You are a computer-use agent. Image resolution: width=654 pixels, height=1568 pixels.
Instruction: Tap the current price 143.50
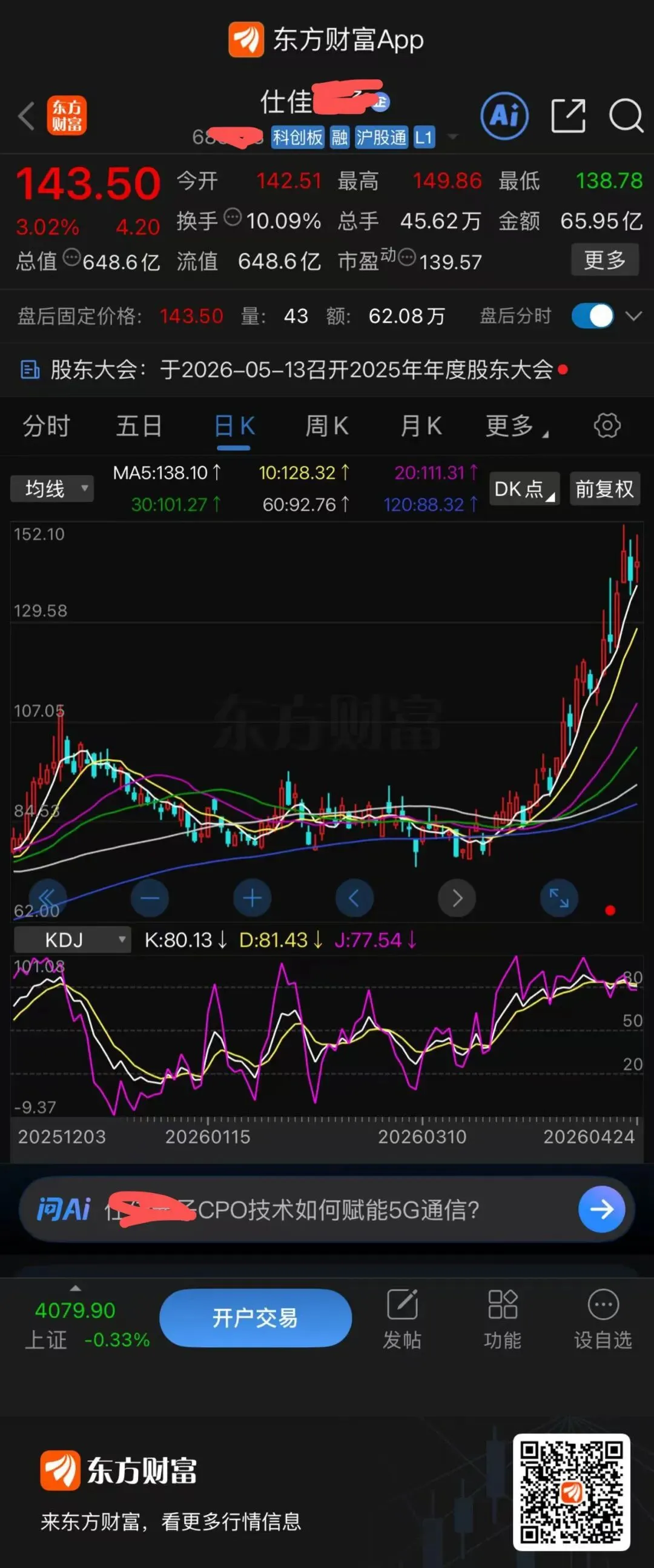[x=88, y=183]
